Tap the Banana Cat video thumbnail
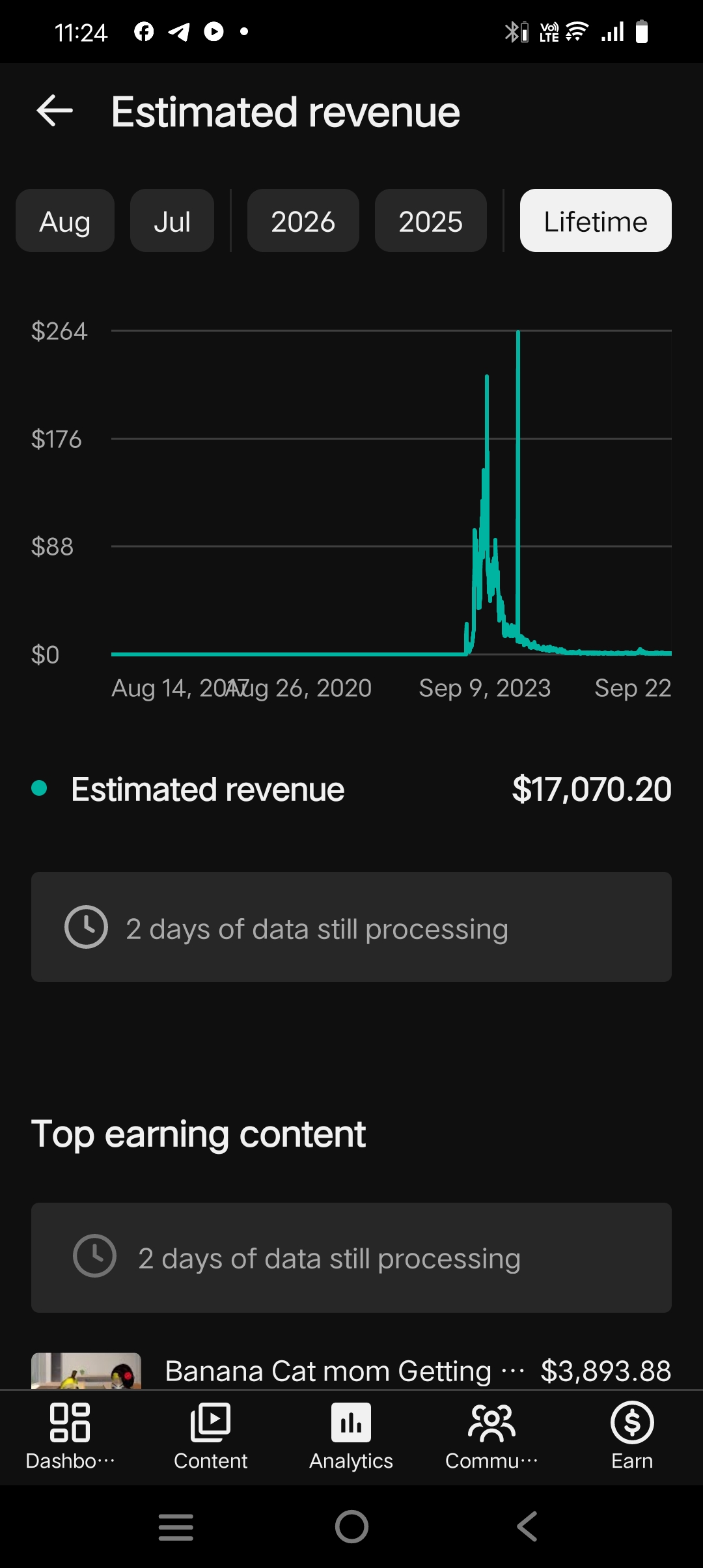 [86, 1371]
